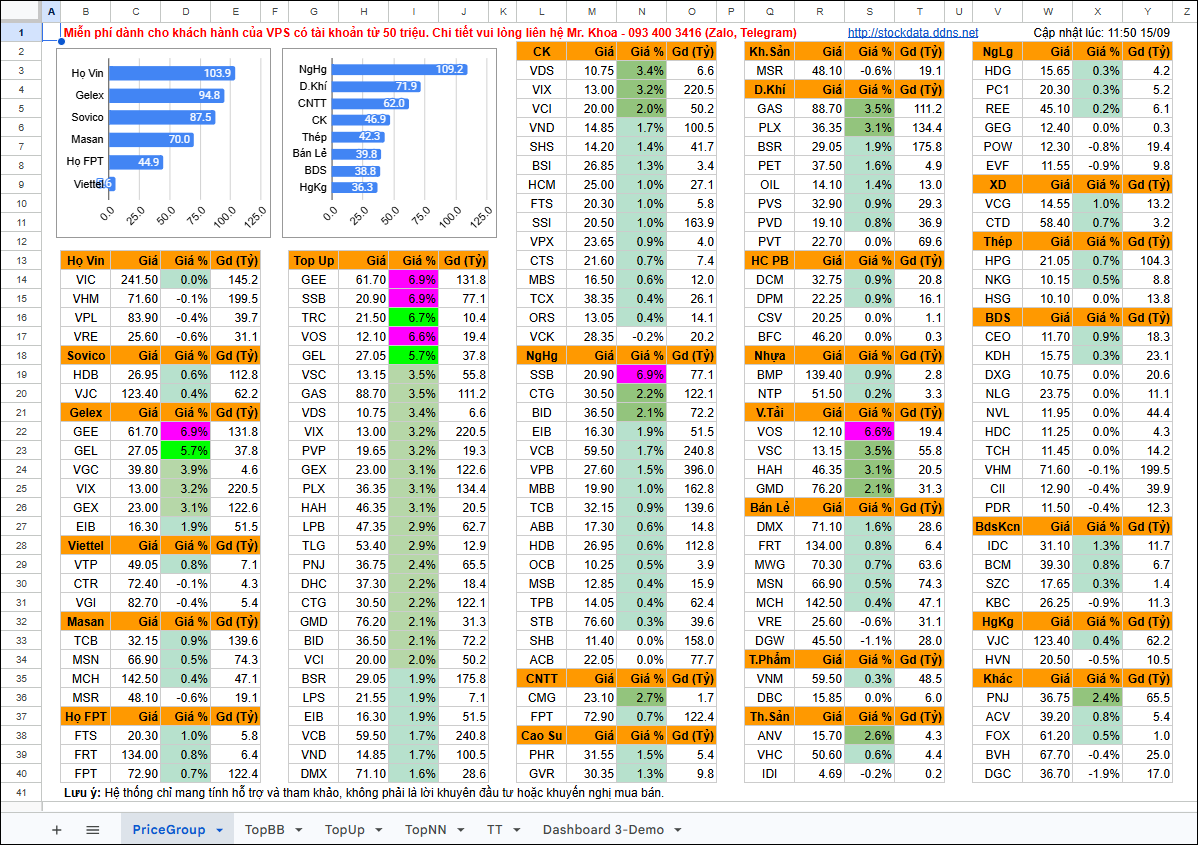Open the all sheets list icon
1198x845 pixels.
pos(92,830)
